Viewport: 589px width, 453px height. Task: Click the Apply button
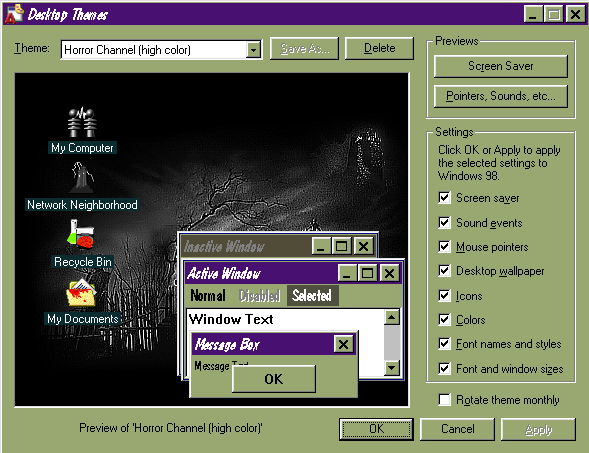pos(538,429)
